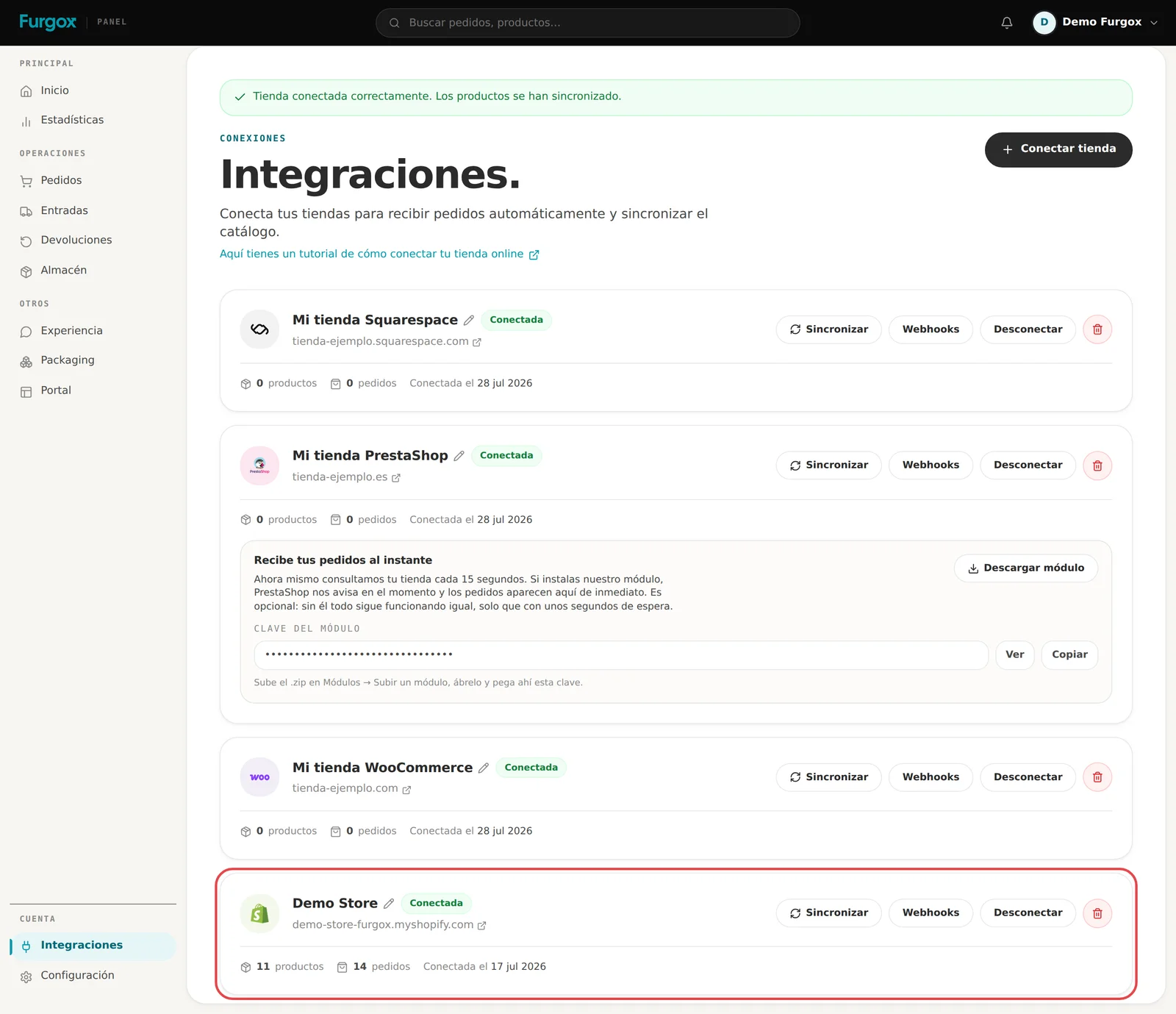
Task: Click the success message about synced products
Action: click(x=675, y=97)
